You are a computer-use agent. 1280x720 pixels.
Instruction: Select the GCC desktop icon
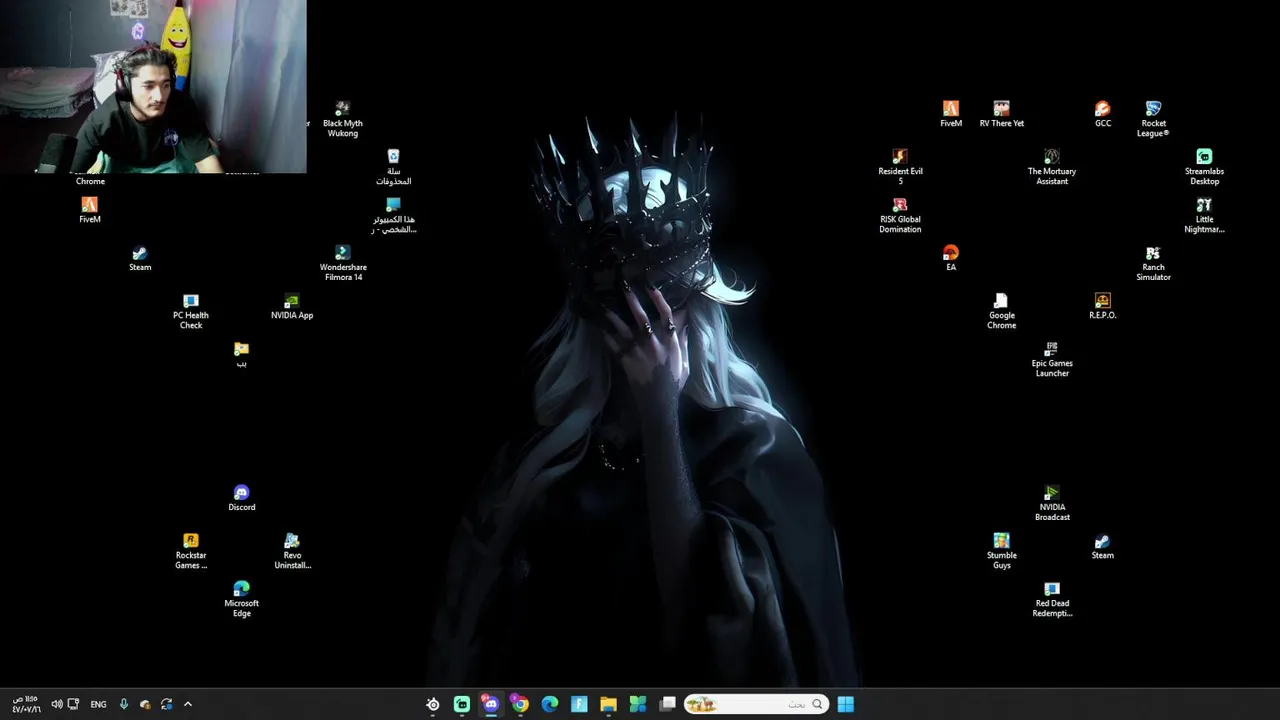[1102, 114]
